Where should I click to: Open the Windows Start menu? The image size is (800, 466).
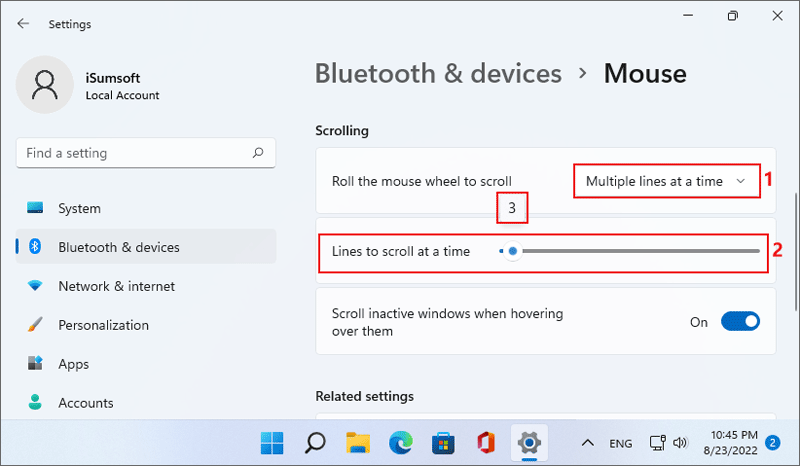(x=272, y=443)
